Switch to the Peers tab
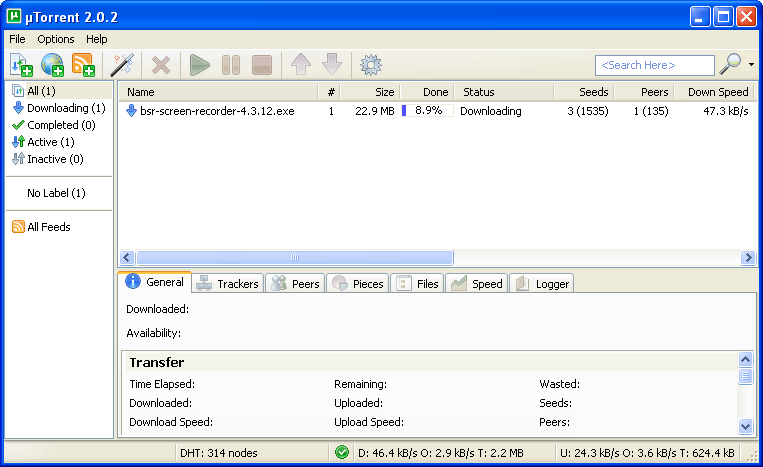The width and height of the screenshot is (763, 467). pos(295,284)
